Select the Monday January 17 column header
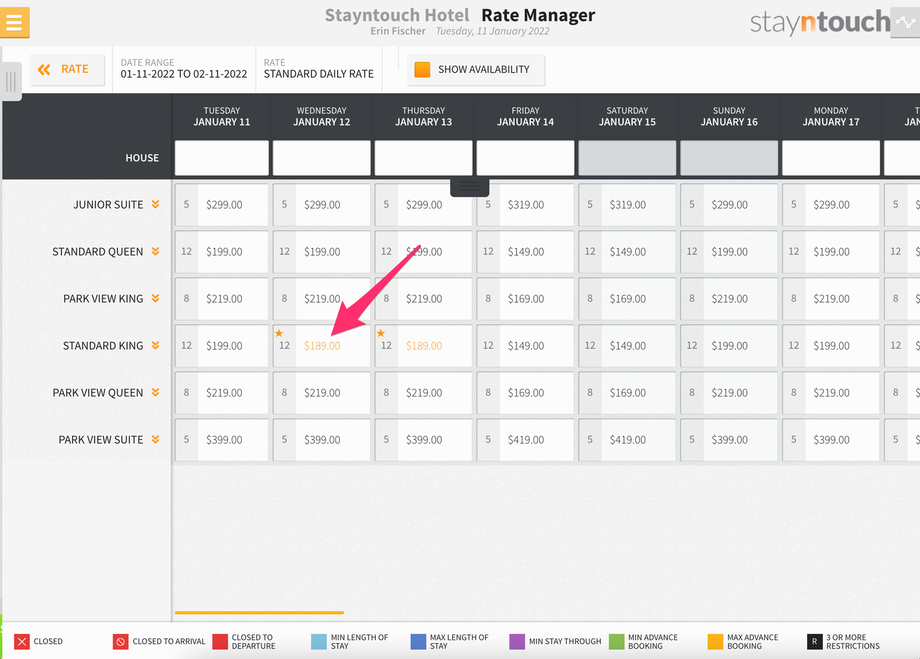Viewport: 920px width, 659px height. (831, 116)
